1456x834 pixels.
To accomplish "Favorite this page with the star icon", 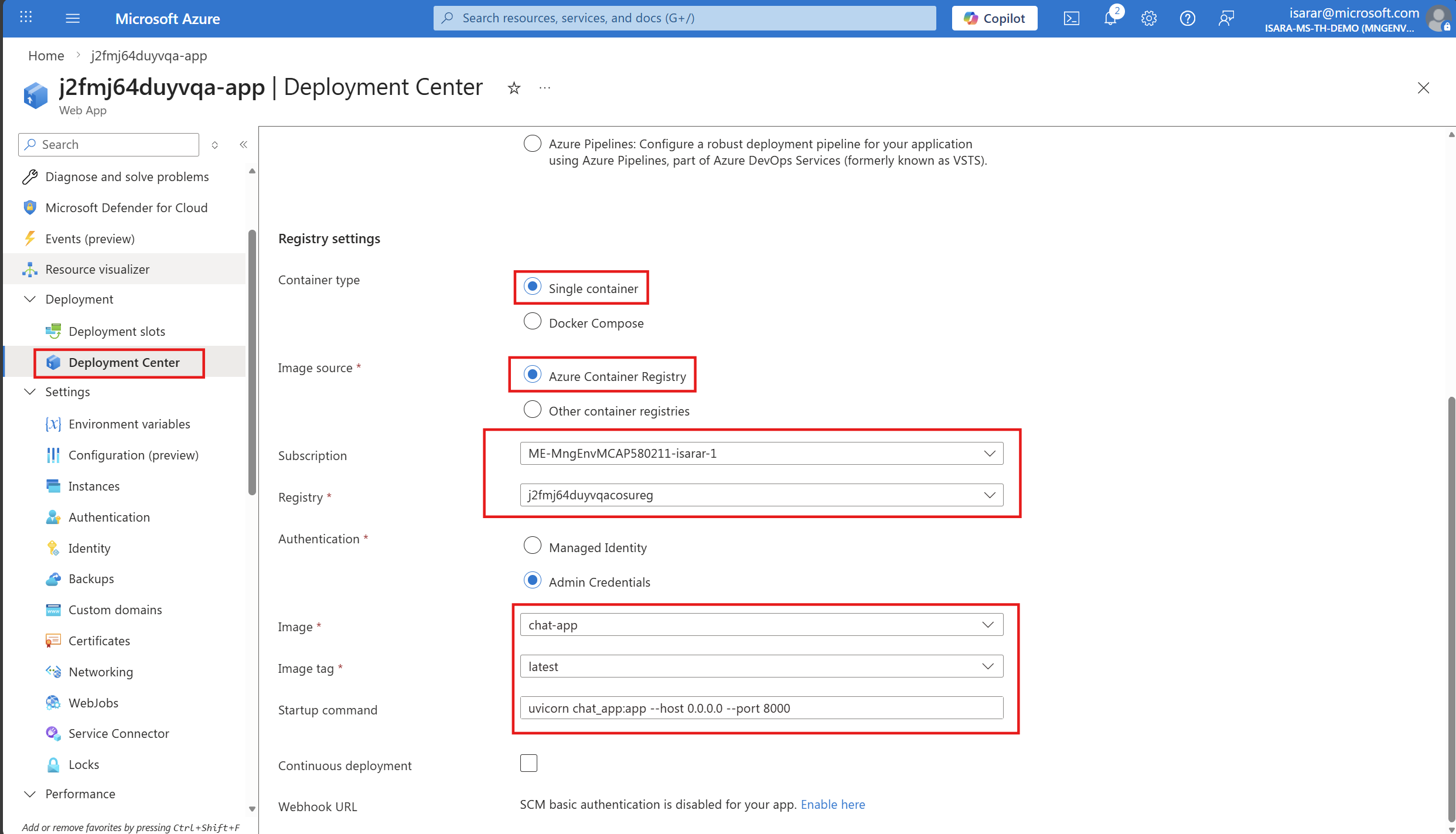I will point(514,88).
